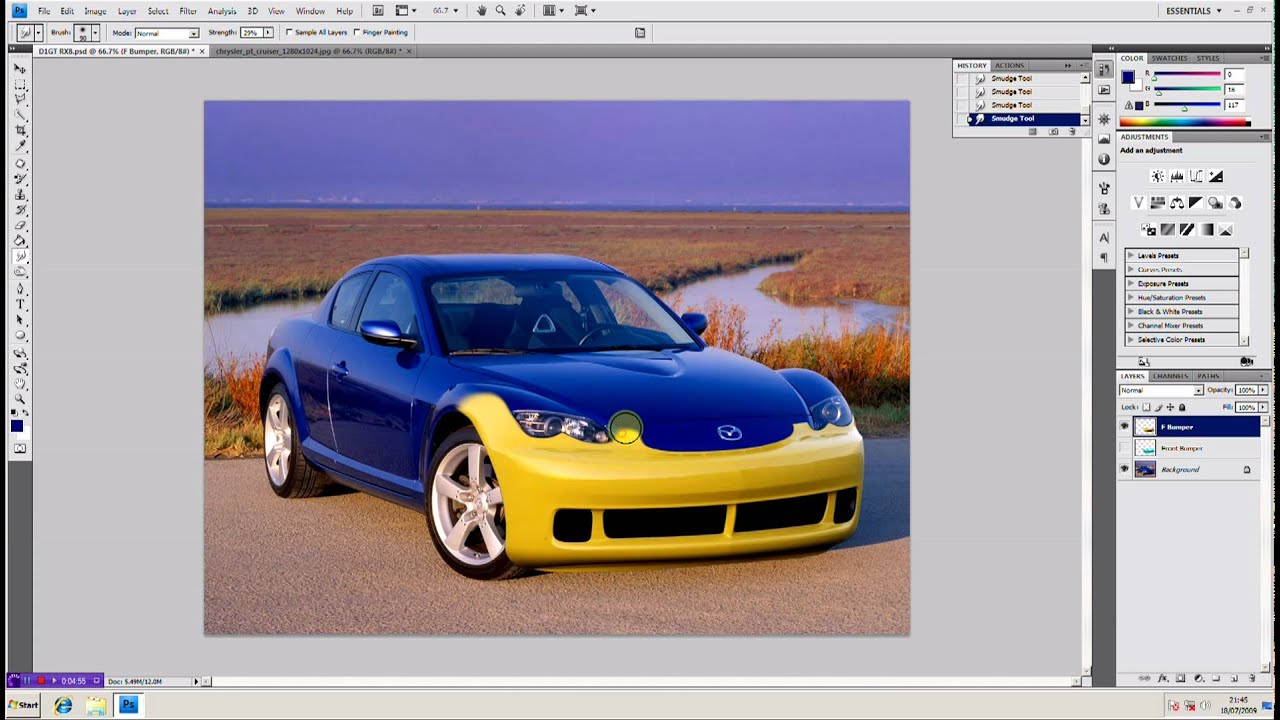Select the Rectangular Marquee tool
The height and width of the screenshot is (720, 1280).
(20, 84)
